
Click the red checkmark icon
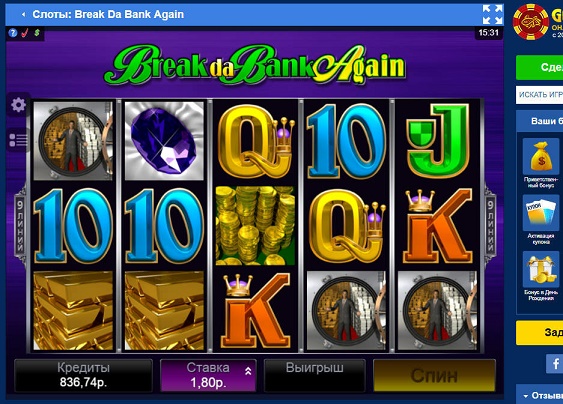tap(25, 33)
